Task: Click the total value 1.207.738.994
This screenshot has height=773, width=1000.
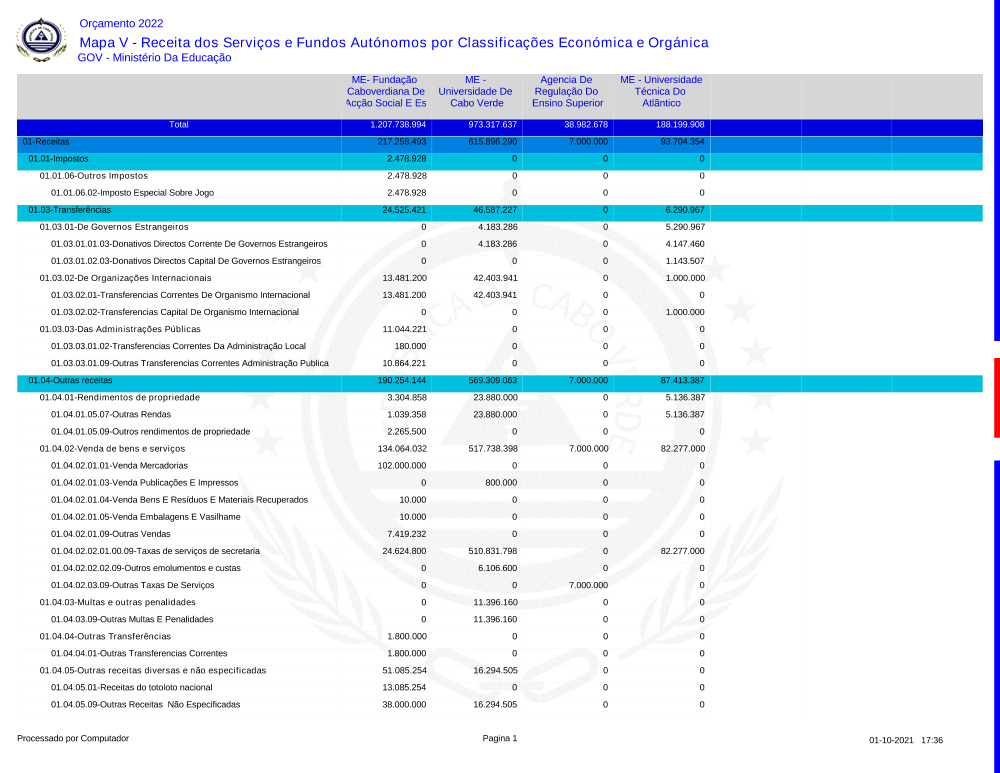Action: [x=398, y=125]
